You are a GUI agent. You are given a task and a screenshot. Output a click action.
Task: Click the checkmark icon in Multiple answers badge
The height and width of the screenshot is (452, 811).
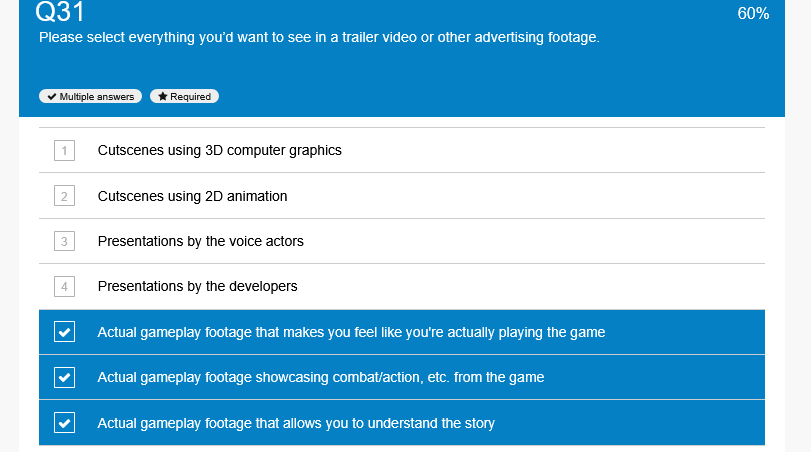tap(52, 97)
